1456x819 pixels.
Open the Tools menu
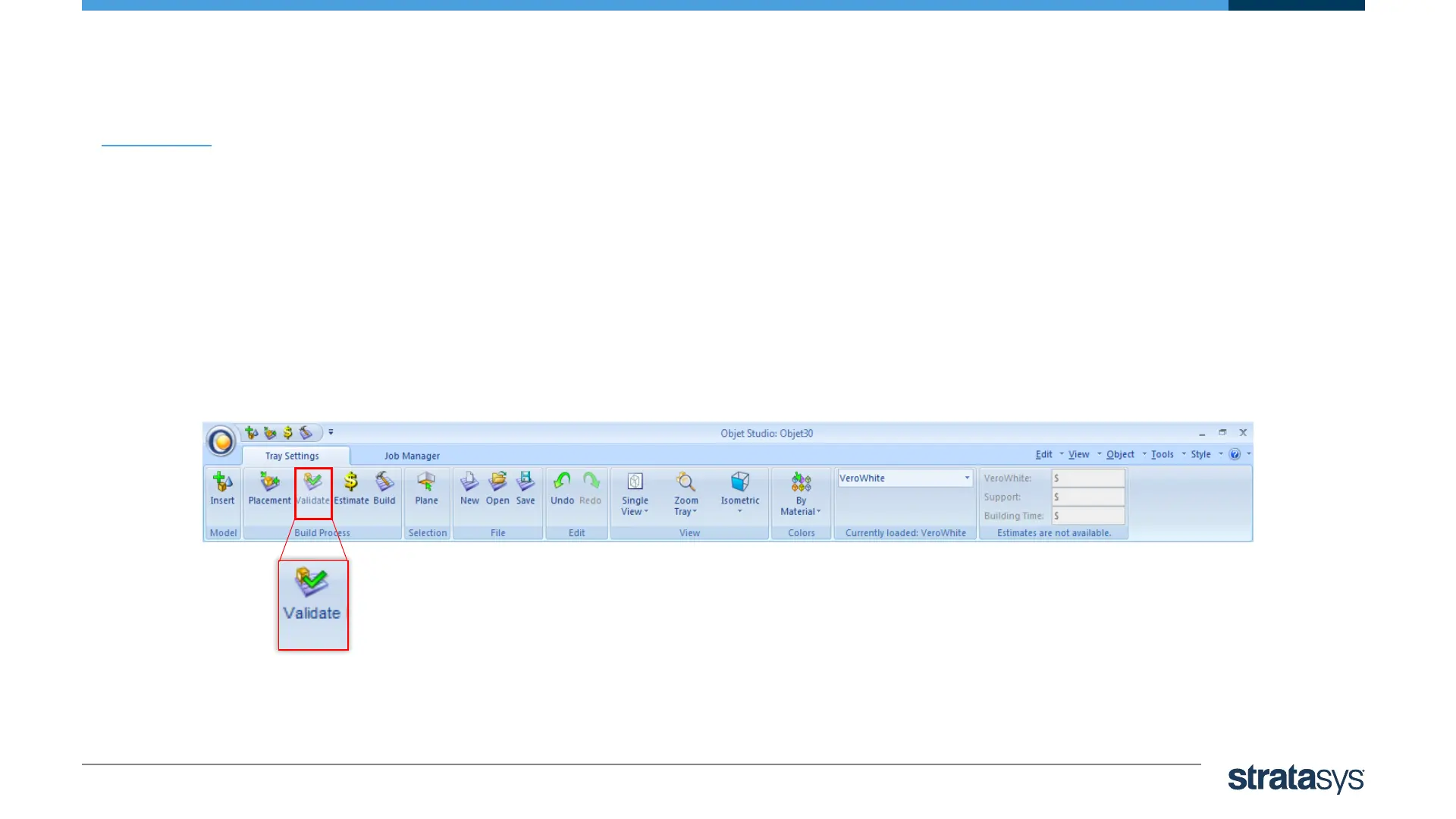point(1162,454)
